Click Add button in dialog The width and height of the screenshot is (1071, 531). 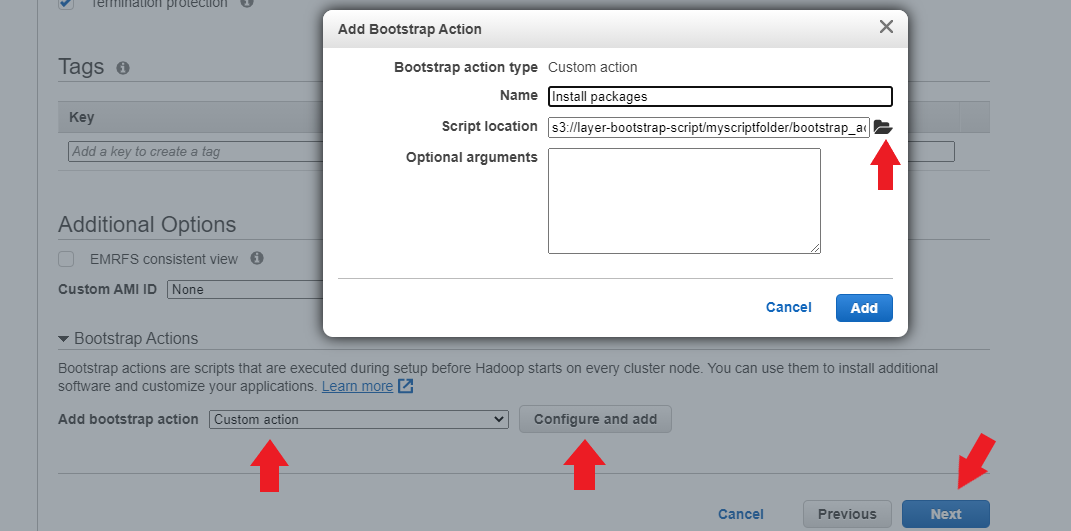click(864, 308)
